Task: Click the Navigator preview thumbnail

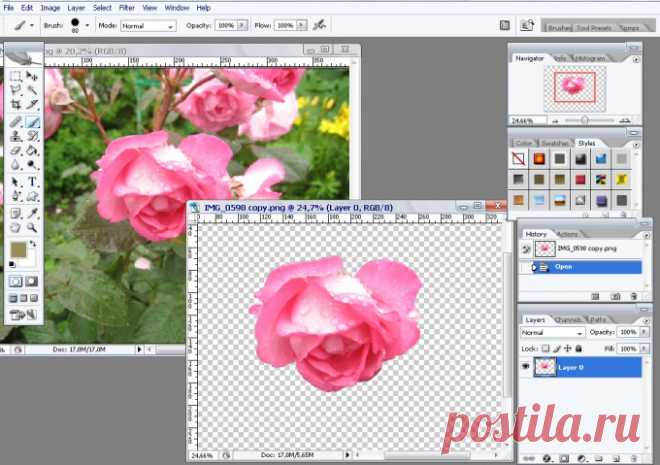Action: pos(574,85)
